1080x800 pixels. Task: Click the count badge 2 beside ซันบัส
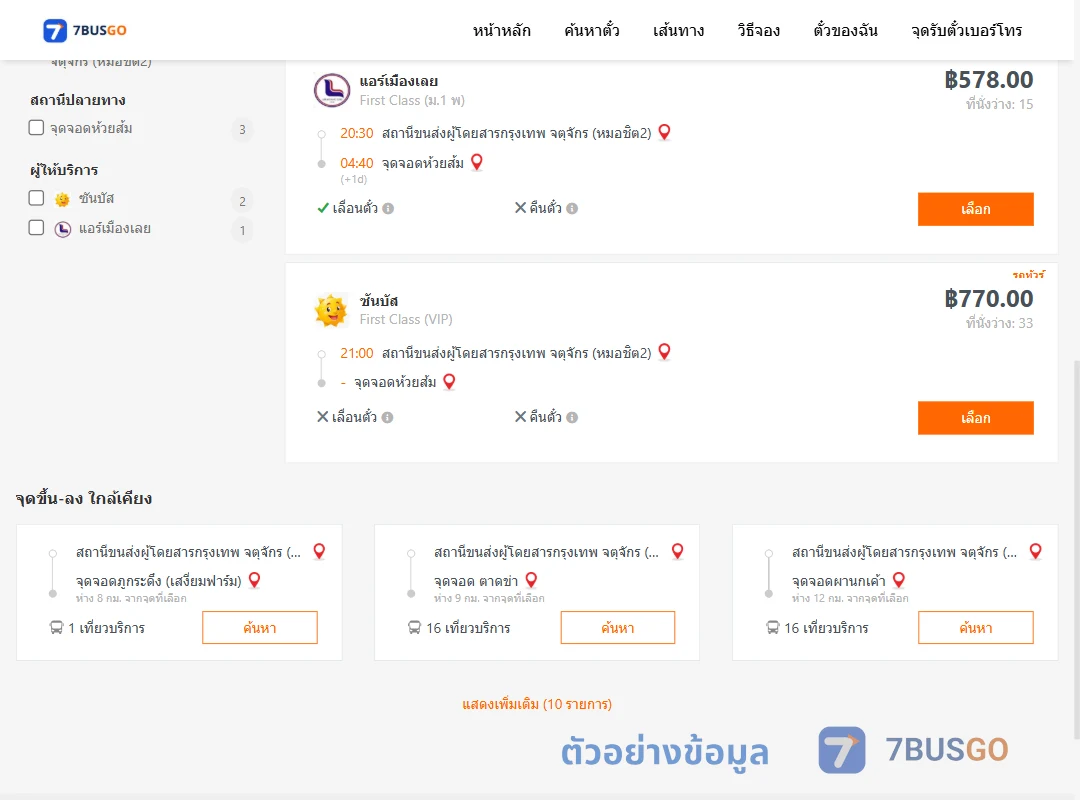tap(242, 201)
